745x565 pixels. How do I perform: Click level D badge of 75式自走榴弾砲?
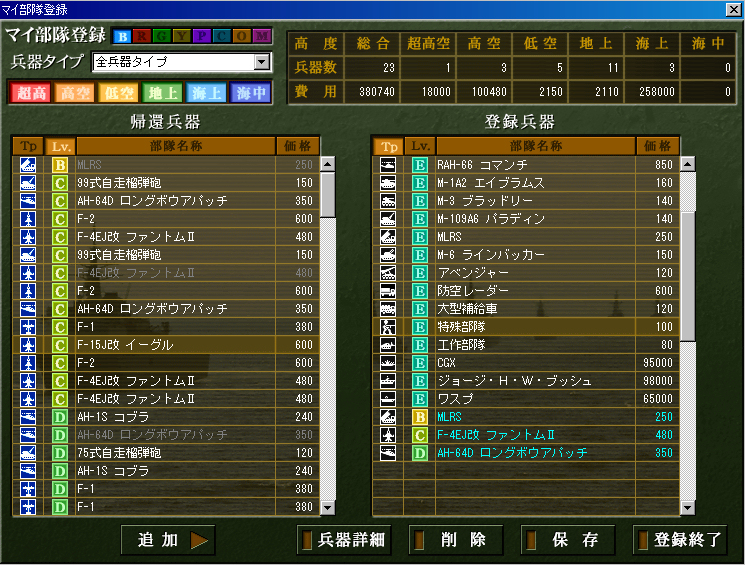(60, 453)
